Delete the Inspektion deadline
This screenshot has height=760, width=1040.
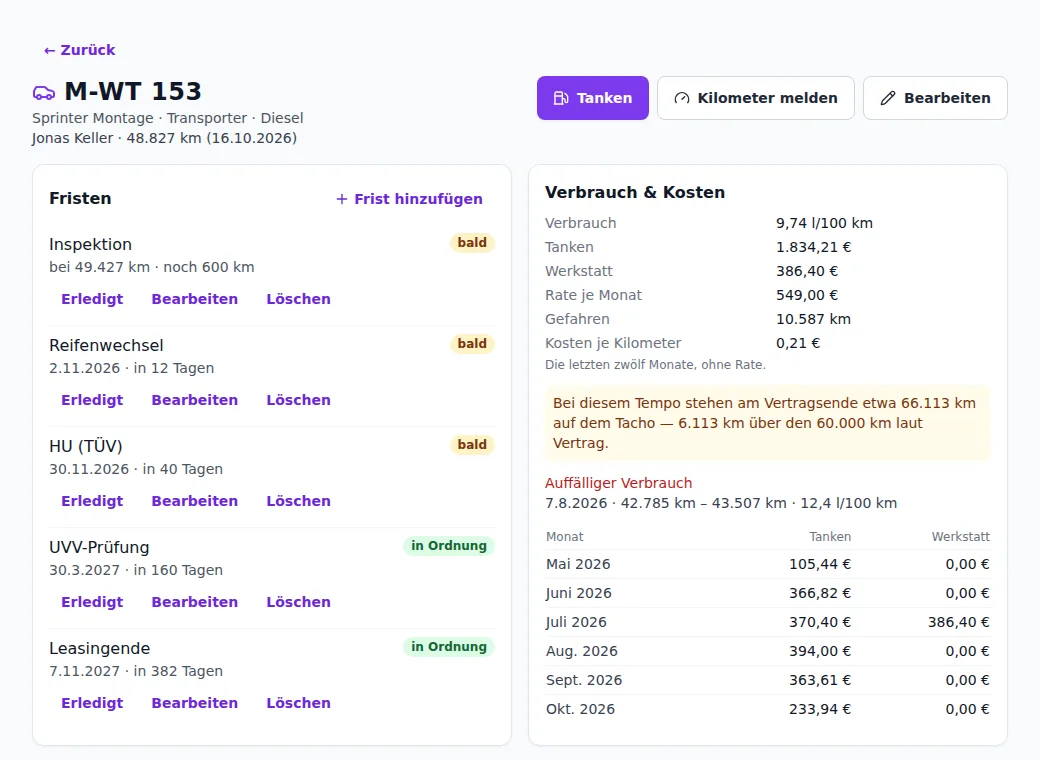click(298, 299)
